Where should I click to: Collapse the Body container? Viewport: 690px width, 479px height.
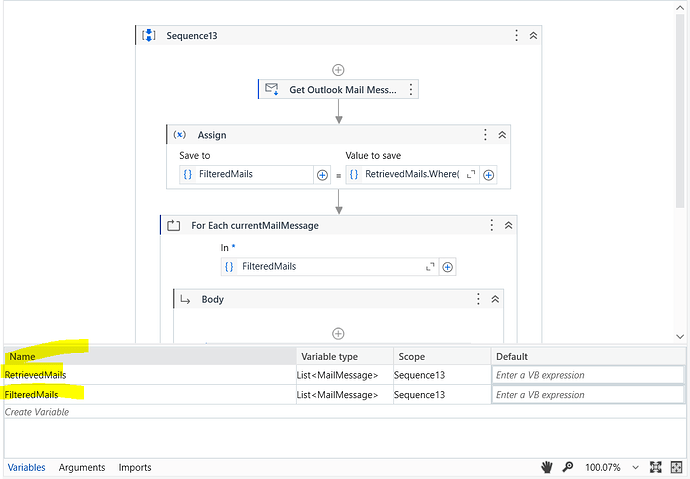[x=494, y=299]
